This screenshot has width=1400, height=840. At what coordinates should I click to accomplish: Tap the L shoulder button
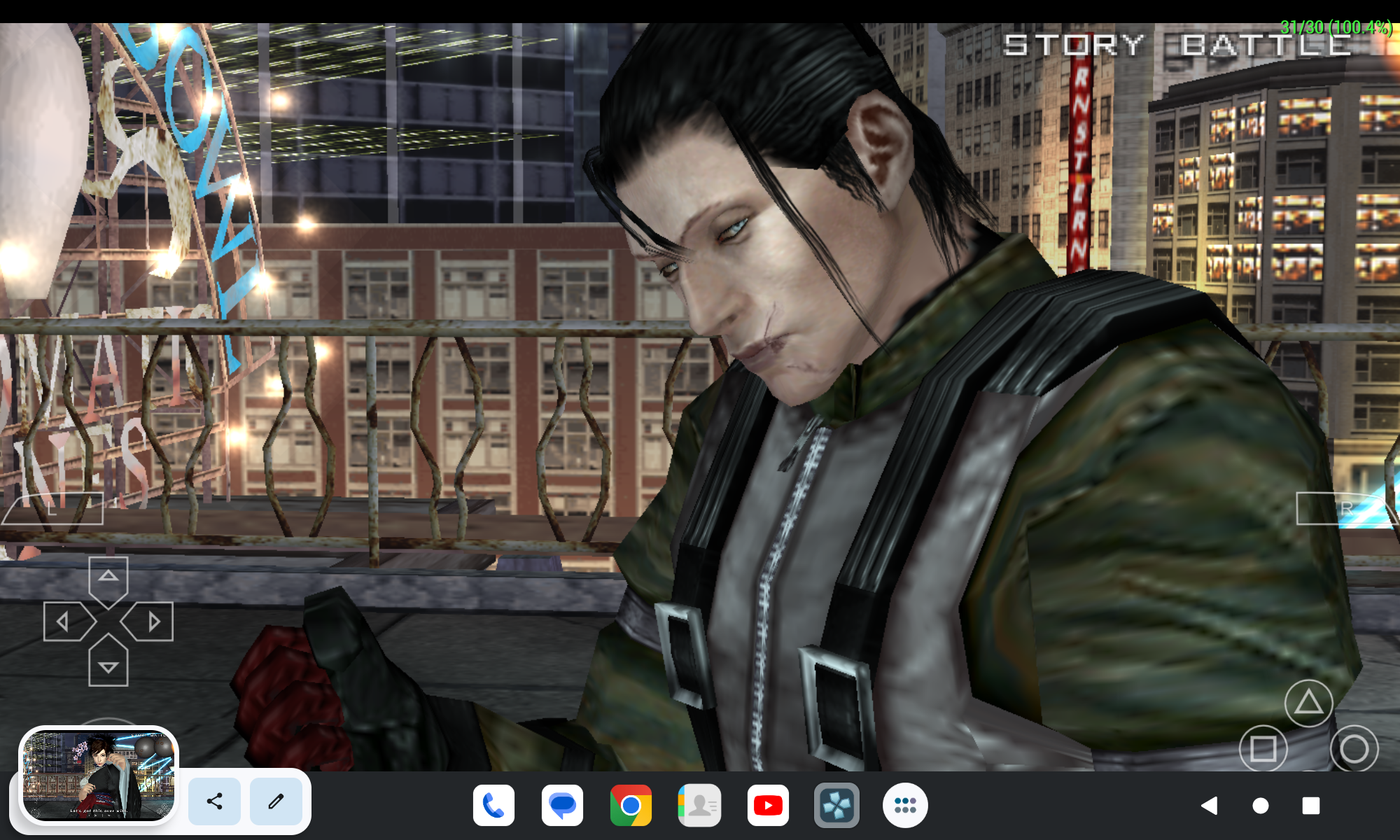point(53,509)
